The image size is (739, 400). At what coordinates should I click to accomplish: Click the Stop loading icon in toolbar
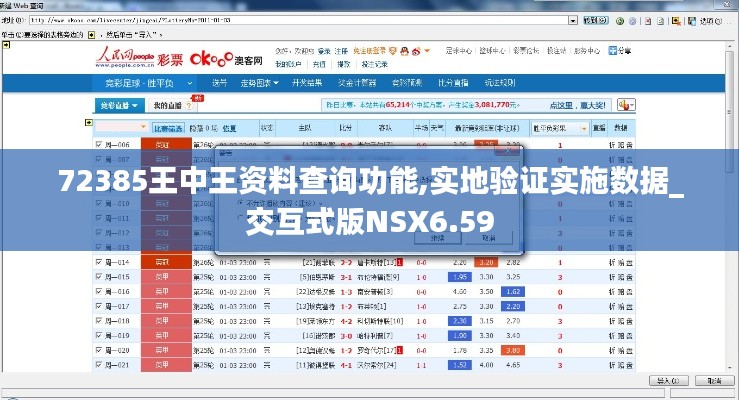coord(649,21)
